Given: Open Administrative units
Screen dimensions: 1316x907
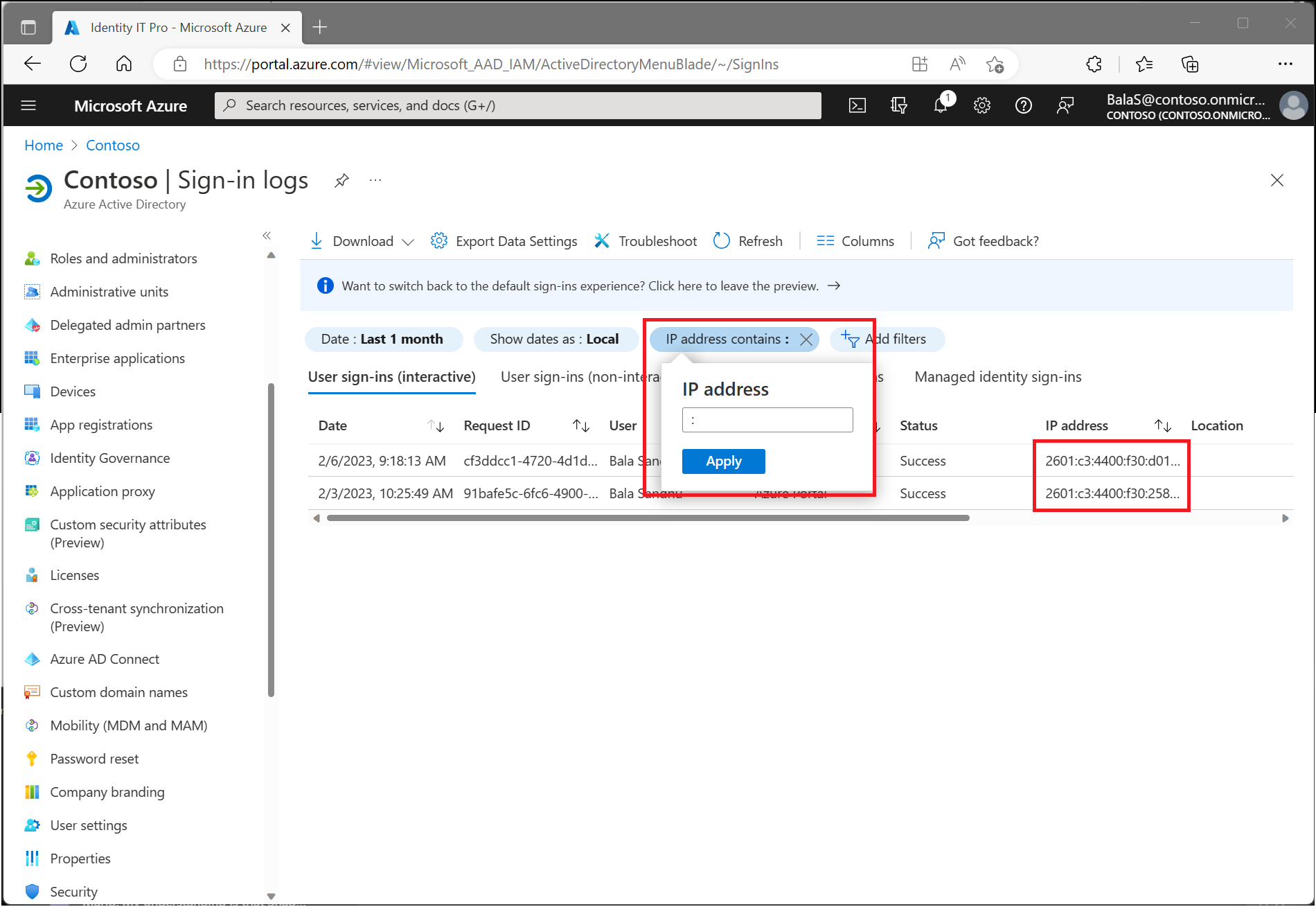Looking at the screenshot, I should point(109,292).
